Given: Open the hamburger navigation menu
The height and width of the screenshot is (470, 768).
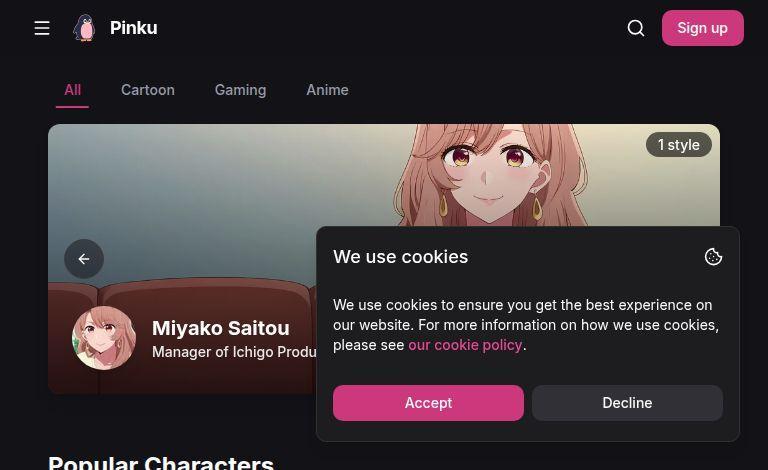Looking at the screenshot, I should [42, 28].
